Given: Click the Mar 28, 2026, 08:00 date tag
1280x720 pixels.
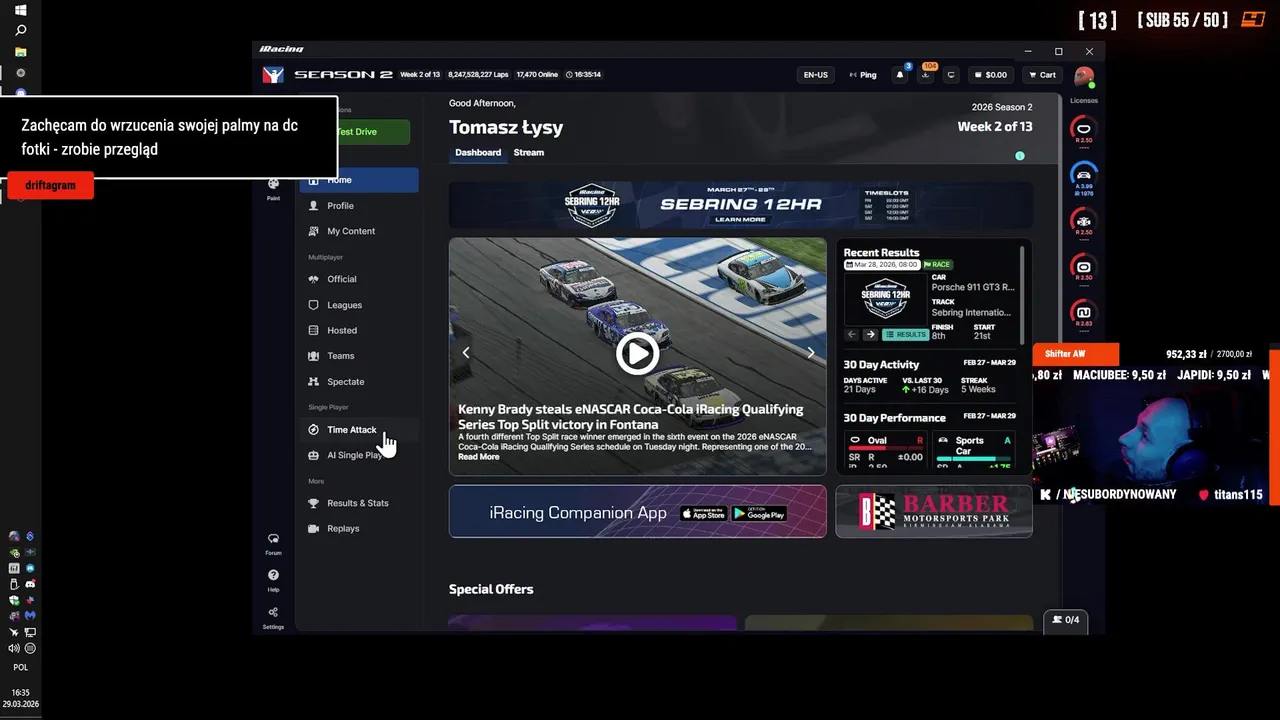Looking at the screenshot, I should (883, 265).
